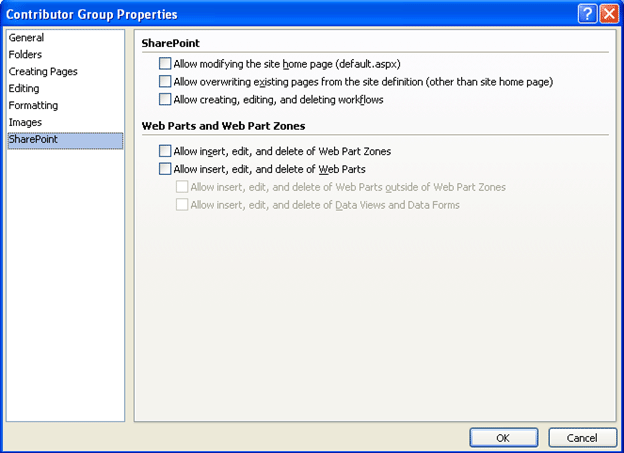
Task: Close the dialog with the red X
Action: pyautogui.click(x=609, y=14)
